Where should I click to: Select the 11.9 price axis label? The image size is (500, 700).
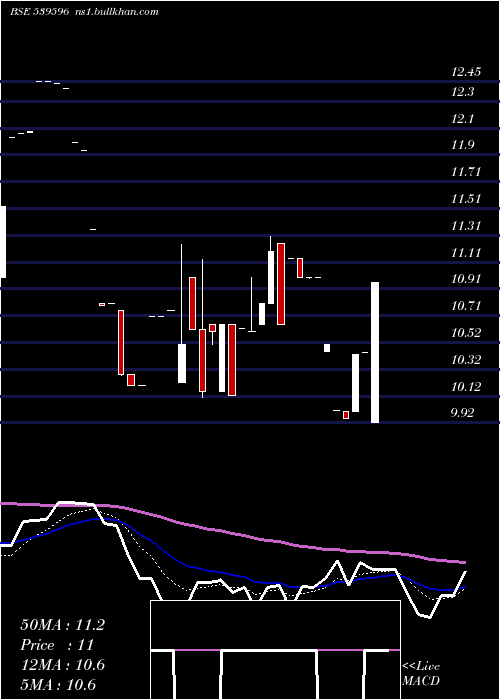click(463, 145)
